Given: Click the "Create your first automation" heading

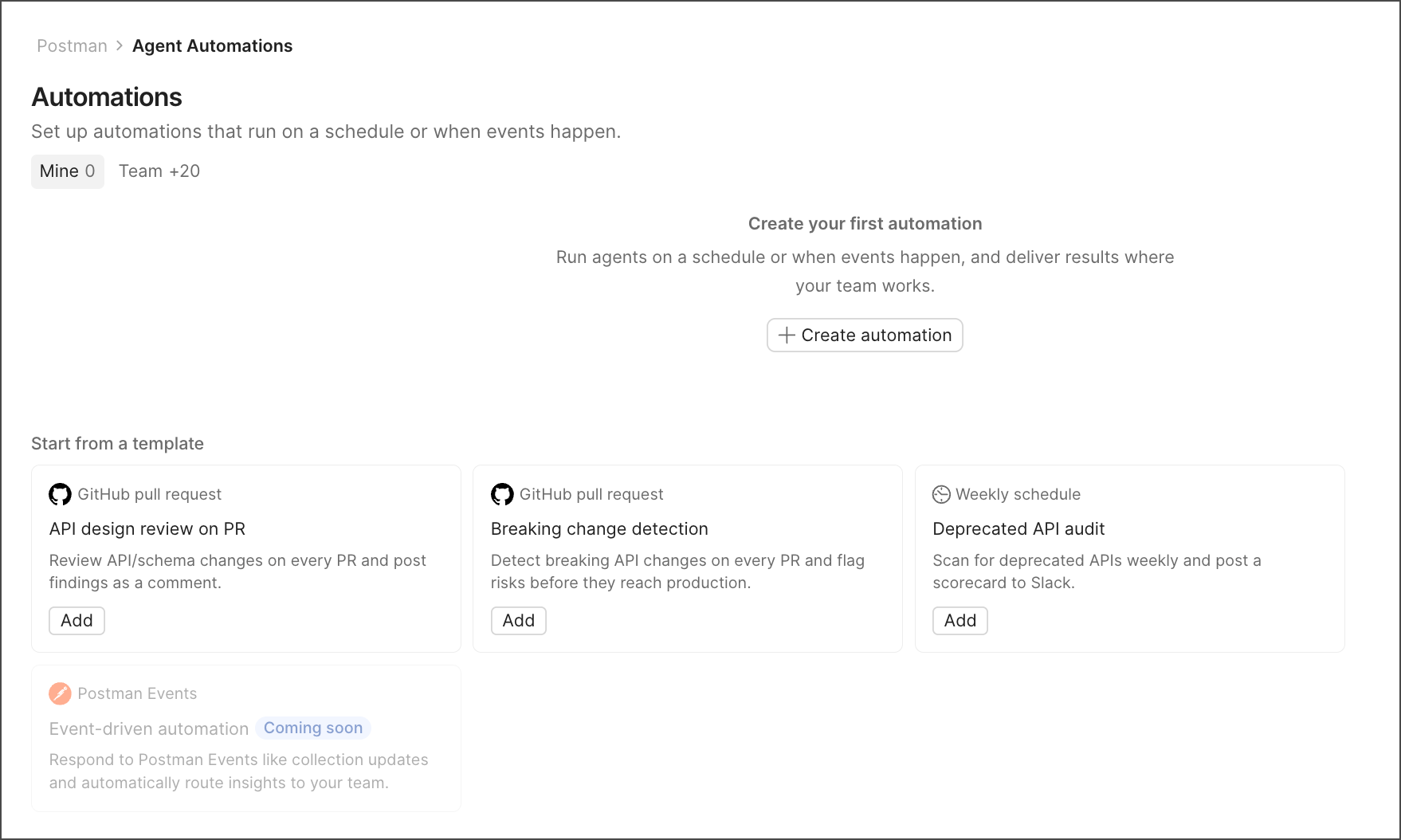Looking at the screenshot, I should (865, 224).
